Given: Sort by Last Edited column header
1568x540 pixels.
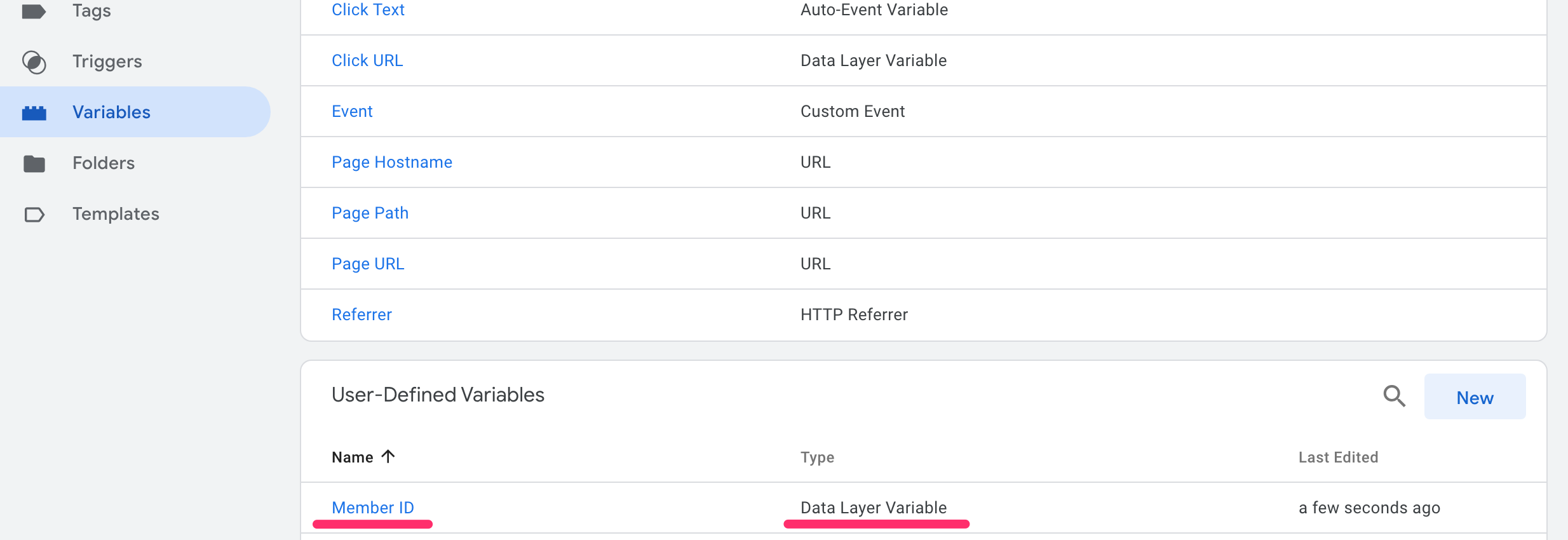Looking at the screenshot, I should 1338,457.
